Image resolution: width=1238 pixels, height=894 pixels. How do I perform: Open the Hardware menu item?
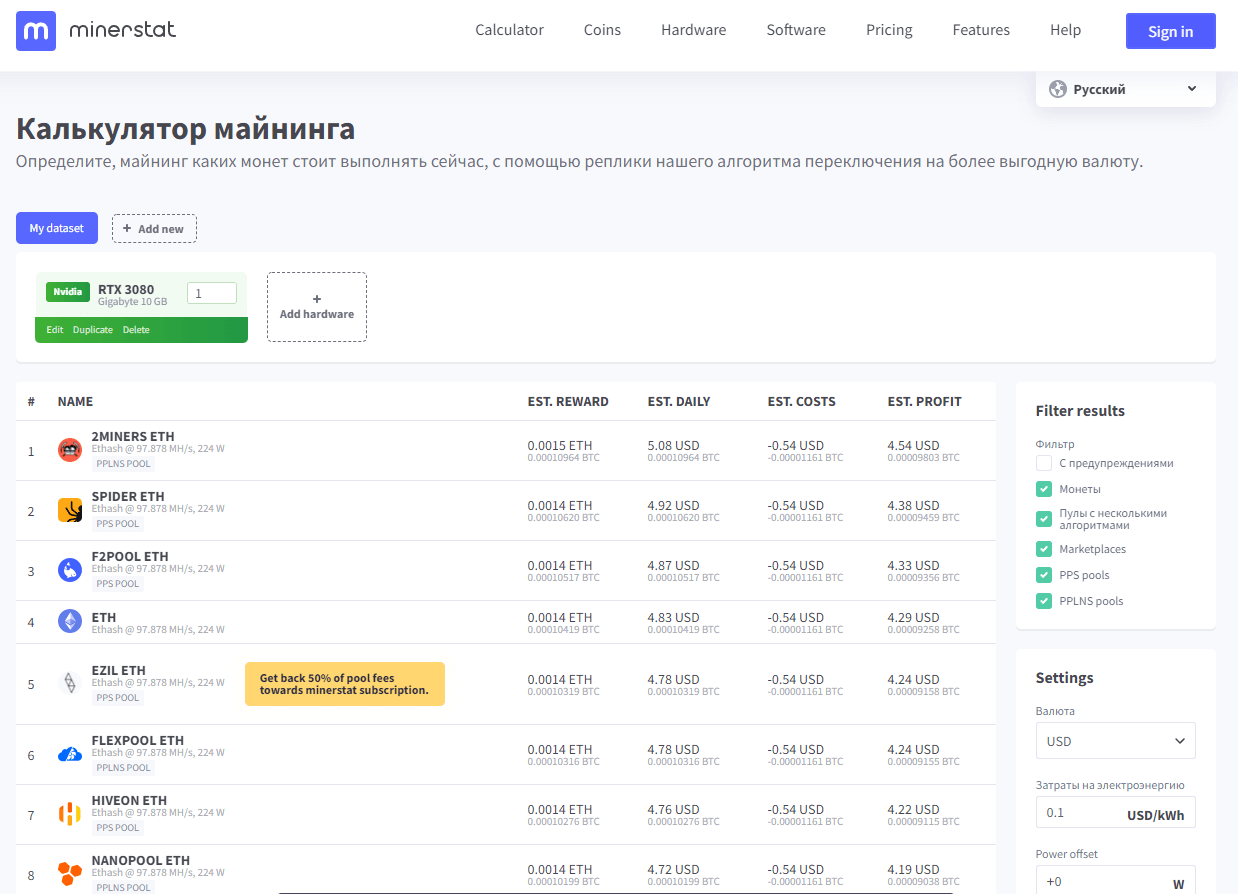click(693, 30)
